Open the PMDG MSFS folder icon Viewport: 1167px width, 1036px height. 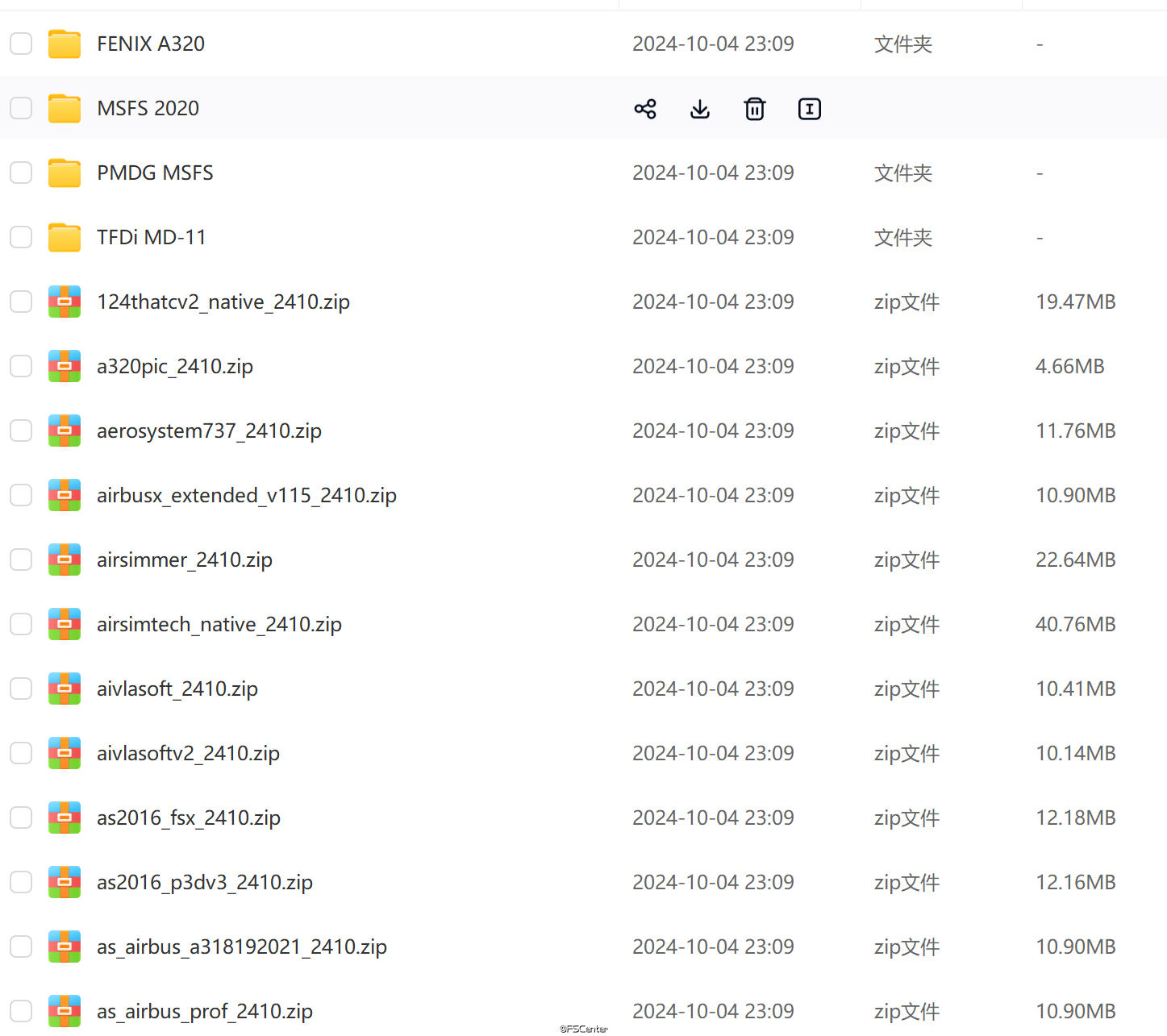(65, 173)
